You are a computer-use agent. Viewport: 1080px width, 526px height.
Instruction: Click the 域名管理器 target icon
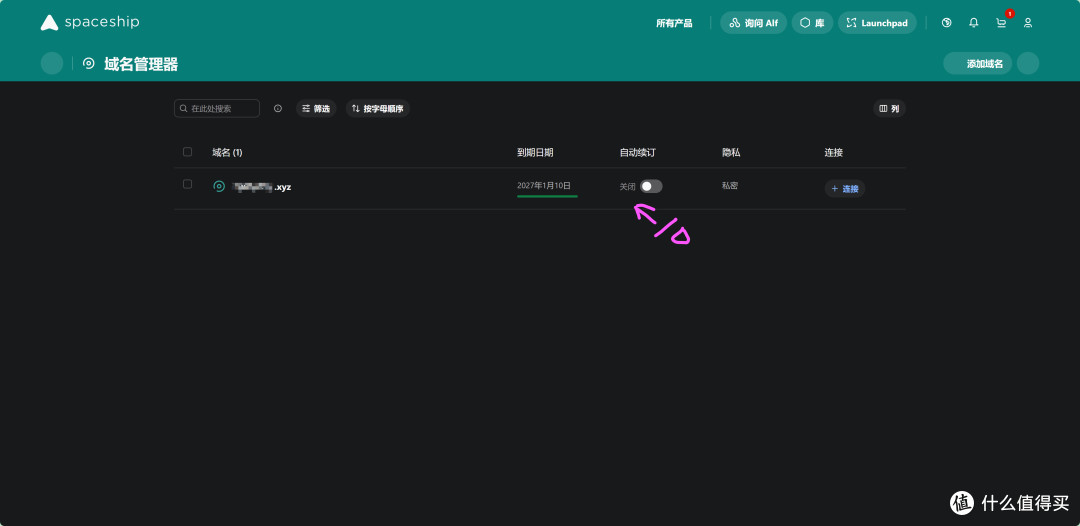[x=88, y=63]
